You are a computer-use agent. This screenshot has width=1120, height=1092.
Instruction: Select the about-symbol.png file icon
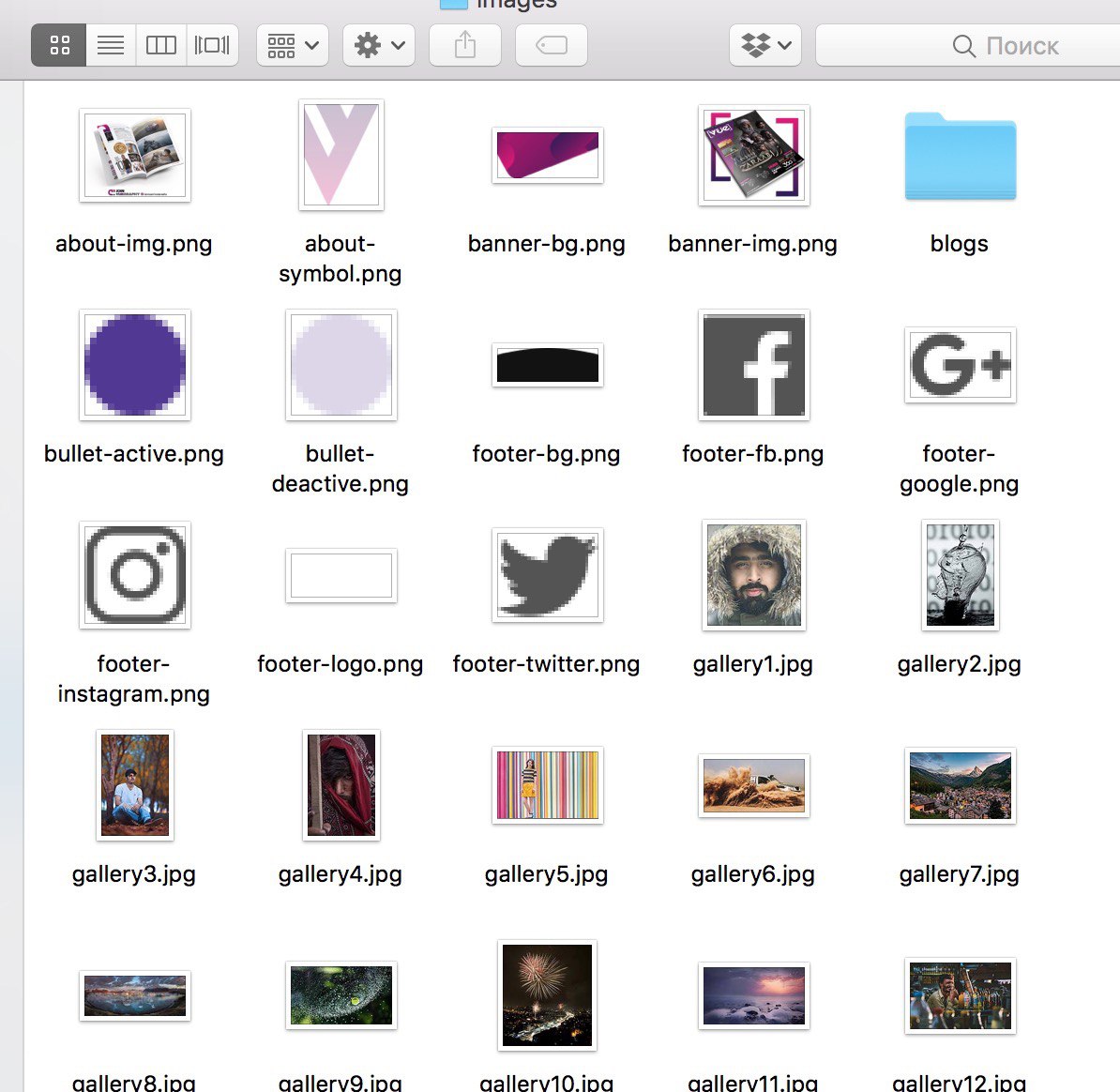click(x=341, y=155)
